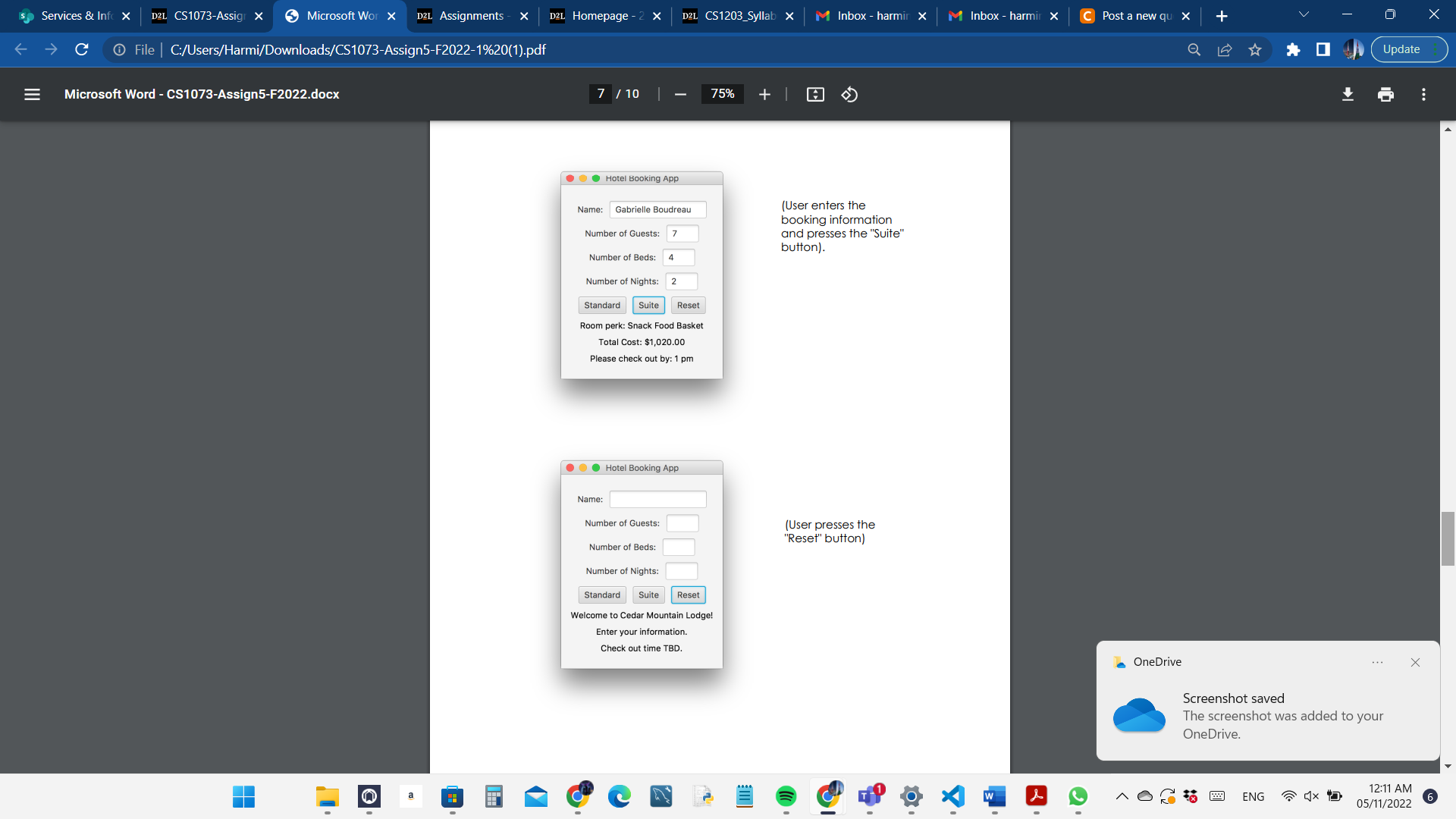Zoom out with the minus icon
1456x819 pixels.
(x=680, y=94)
